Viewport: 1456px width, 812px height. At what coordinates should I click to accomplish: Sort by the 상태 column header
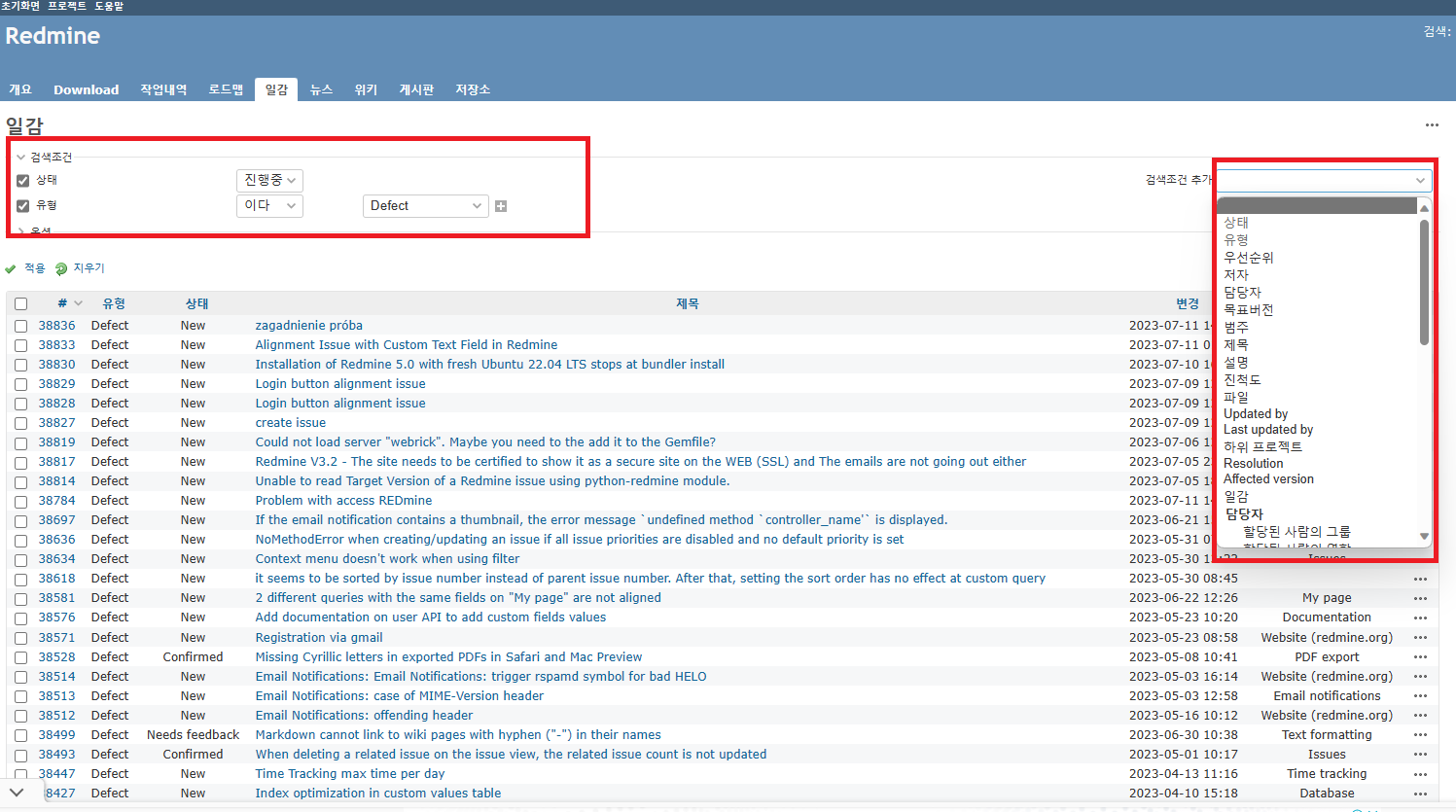[x=196, y=303]
